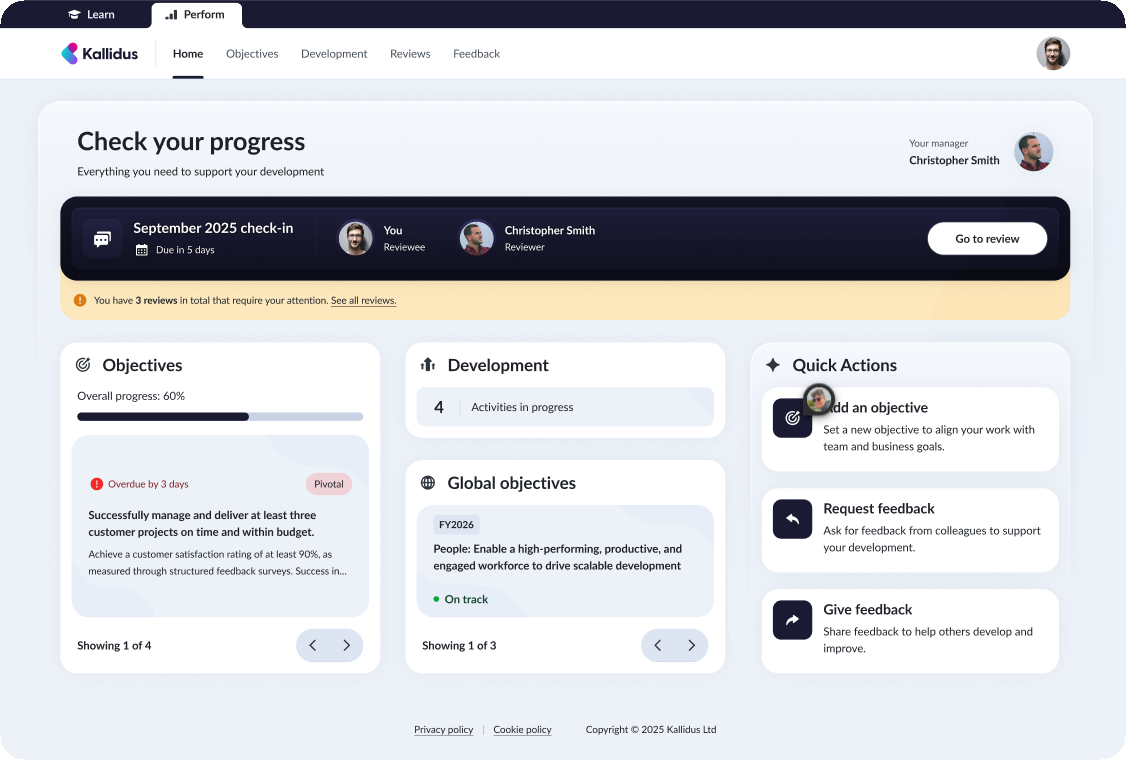
Task: Open the Reviews navigation menu item
Action: 410,54
